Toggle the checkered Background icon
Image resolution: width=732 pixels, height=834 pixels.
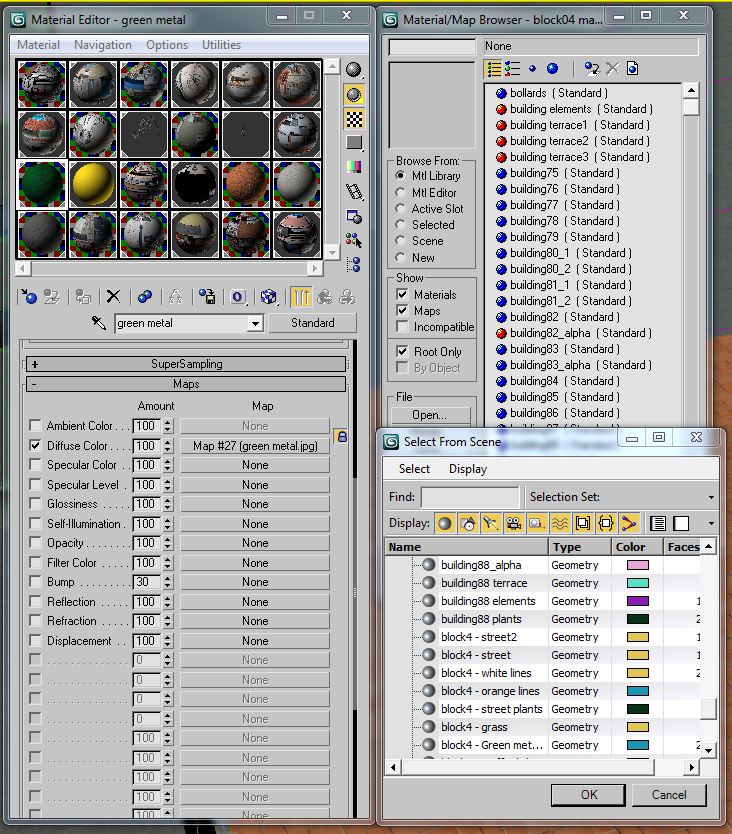354,119
